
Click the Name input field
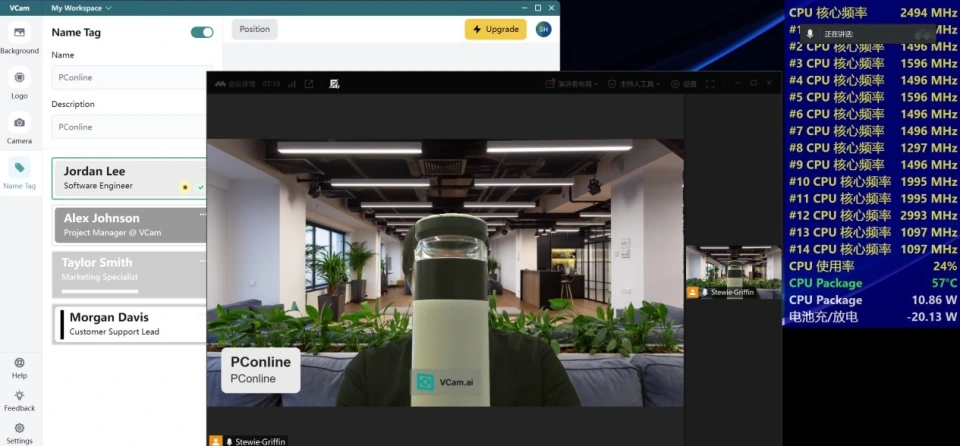(128, 77)
